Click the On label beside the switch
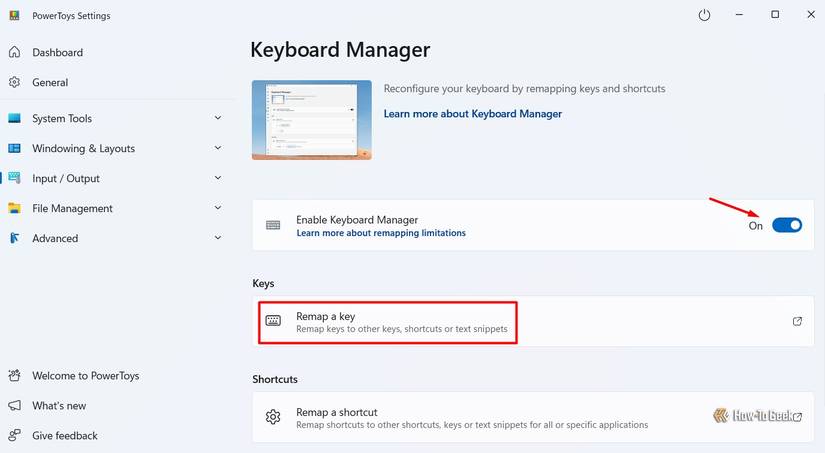Viewport: 825px width, 453px height. pyautogui.click(x=756, y=226)
